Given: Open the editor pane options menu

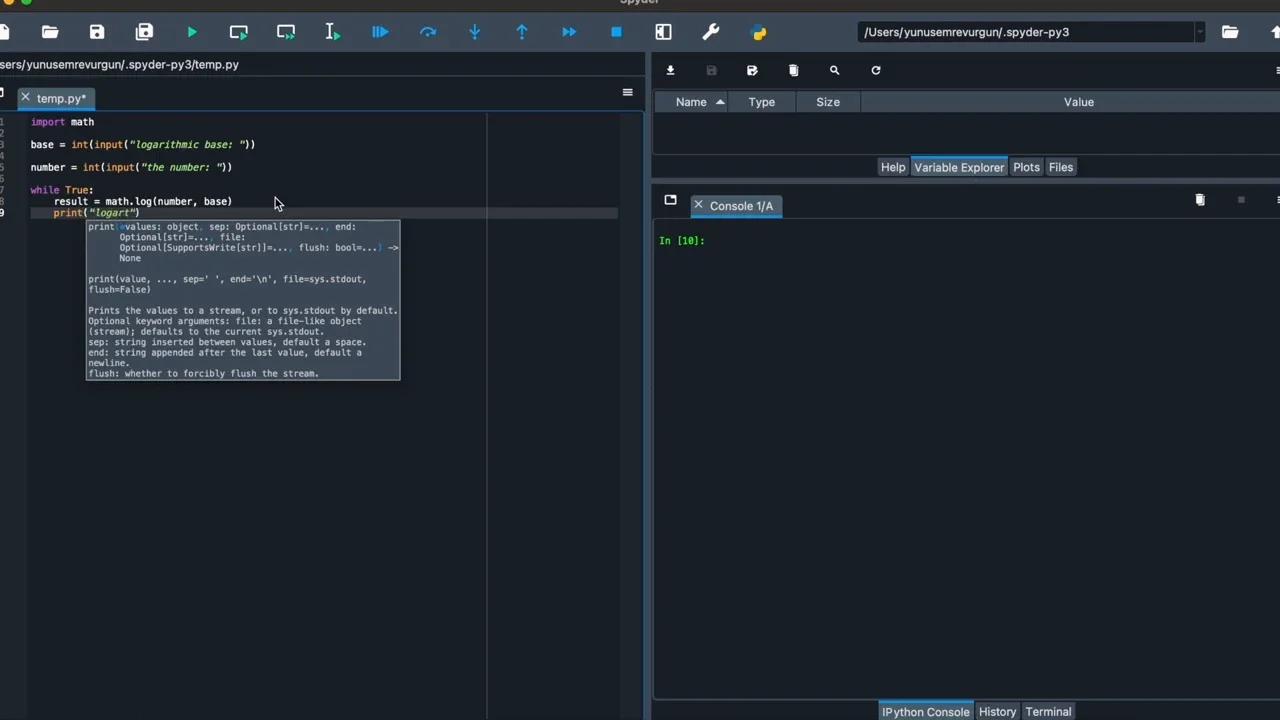Looking at the screenshot, I should click(627, 92).
